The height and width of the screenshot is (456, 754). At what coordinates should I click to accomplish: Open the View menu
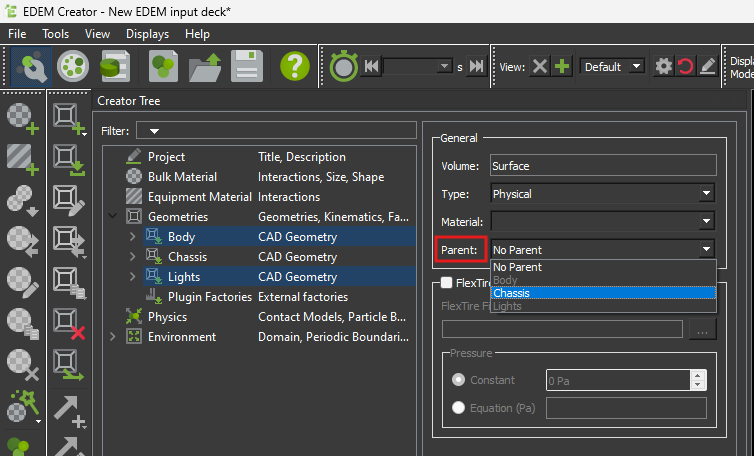pos(97,34)
